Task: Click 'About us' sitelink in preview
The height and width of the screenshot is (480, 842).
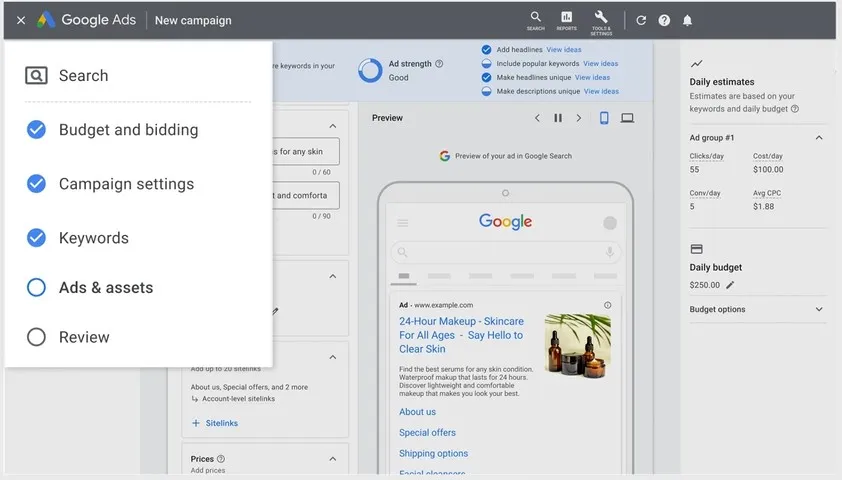Action: click(417, 412)
